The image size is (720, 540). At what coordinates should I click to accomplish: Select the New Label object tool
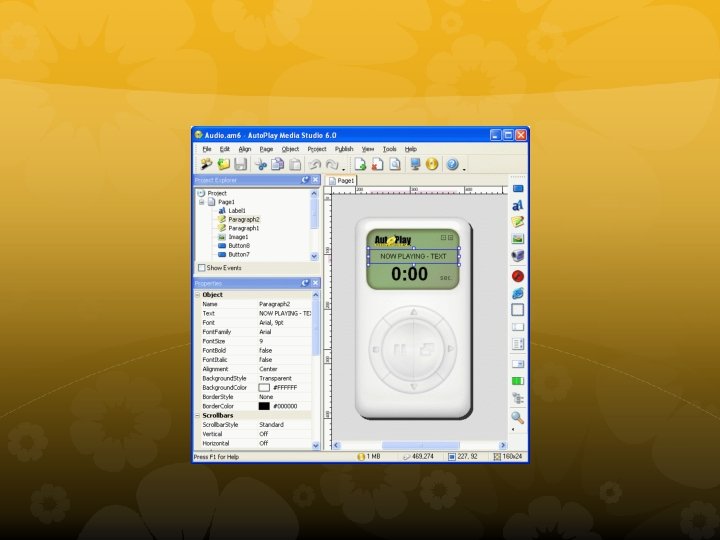tap(518, 205)
